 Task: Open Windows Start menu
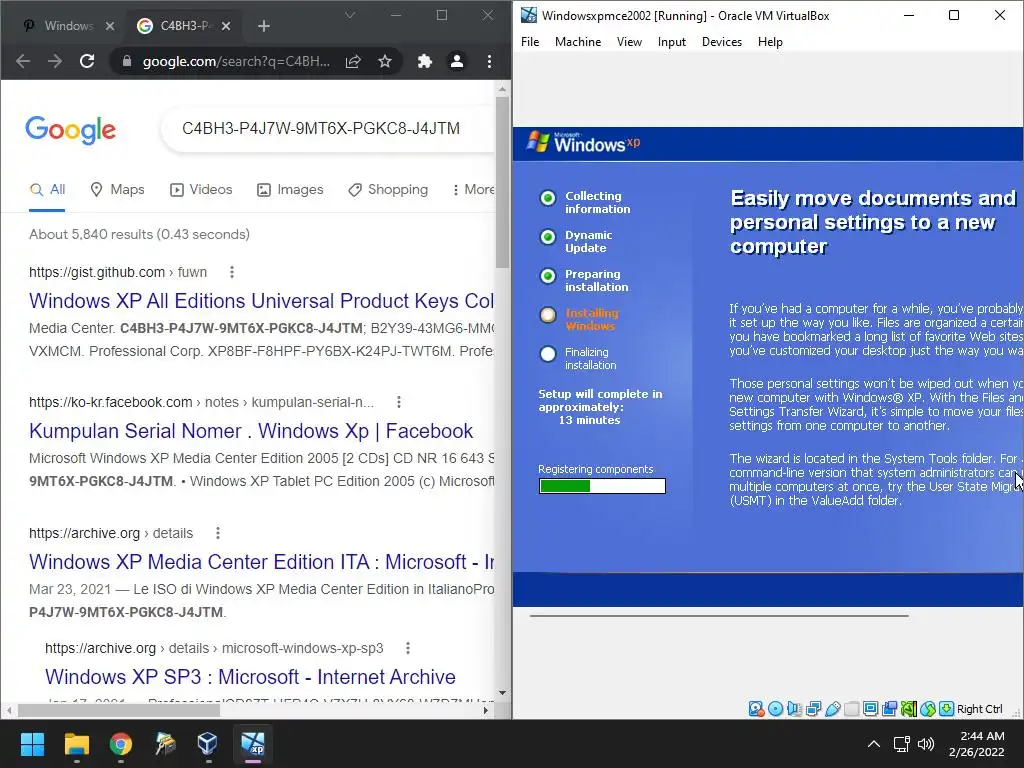click(32, 744)
